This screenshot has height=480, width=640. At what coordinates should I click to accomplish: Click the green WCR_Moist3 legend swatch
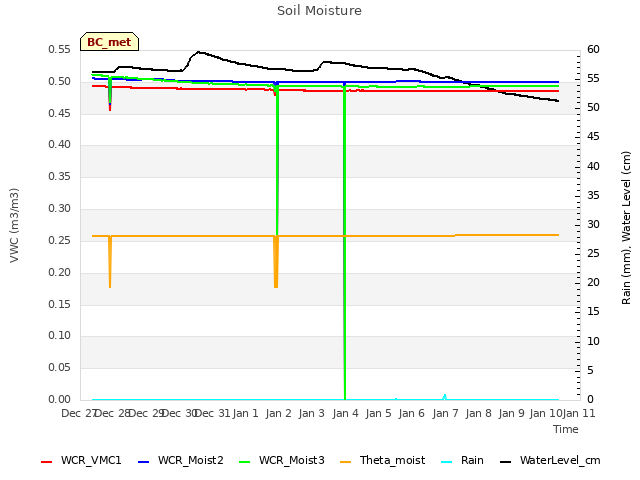pyautogui.click(x=244, y=462)
